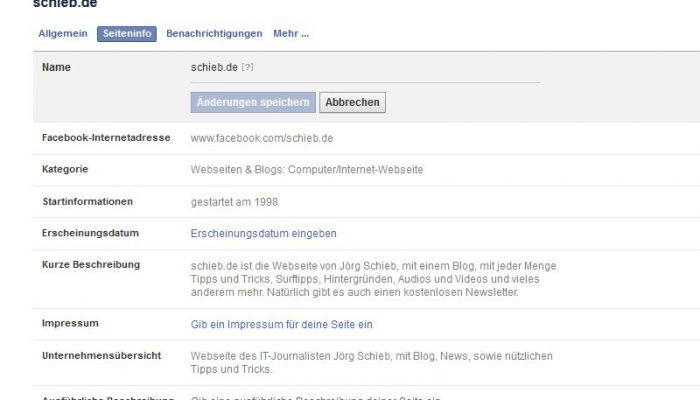
Task: Click the Erscheinungsdatum label
Action: coord(90,233)
